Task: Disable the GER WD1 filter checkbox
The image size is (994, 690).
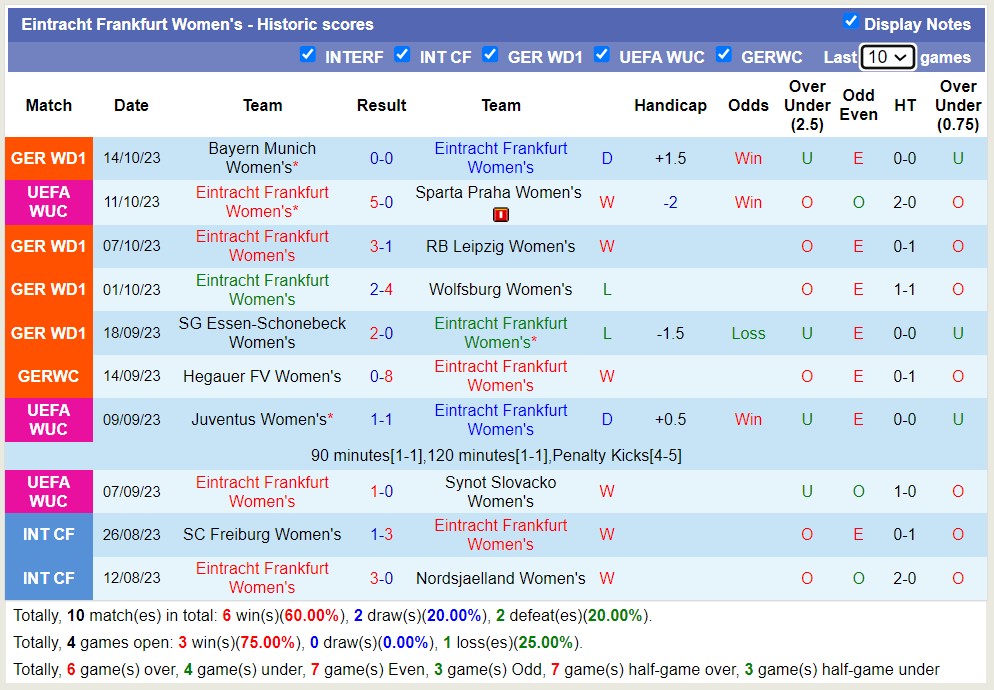Action: click(x=490, y=54)
